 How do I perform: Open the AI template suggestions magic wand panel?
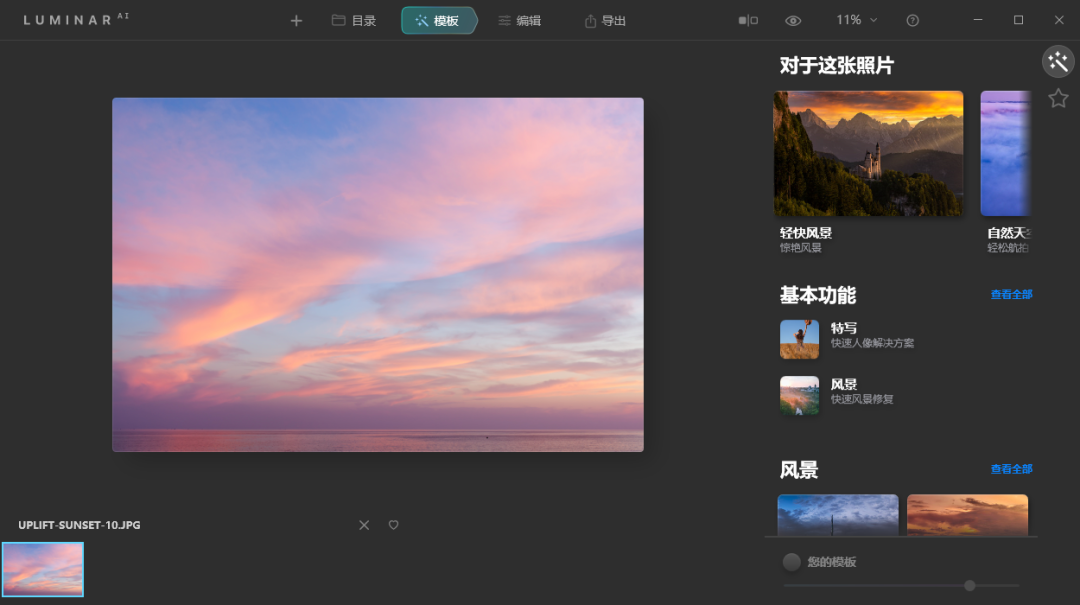1058,61
